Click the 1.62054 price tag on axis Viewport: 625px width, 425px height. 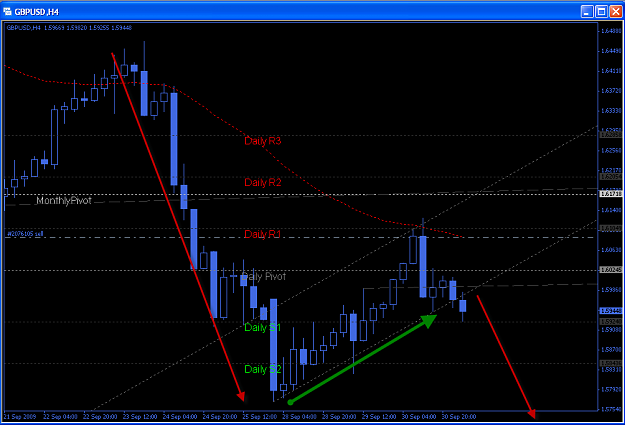611,176
